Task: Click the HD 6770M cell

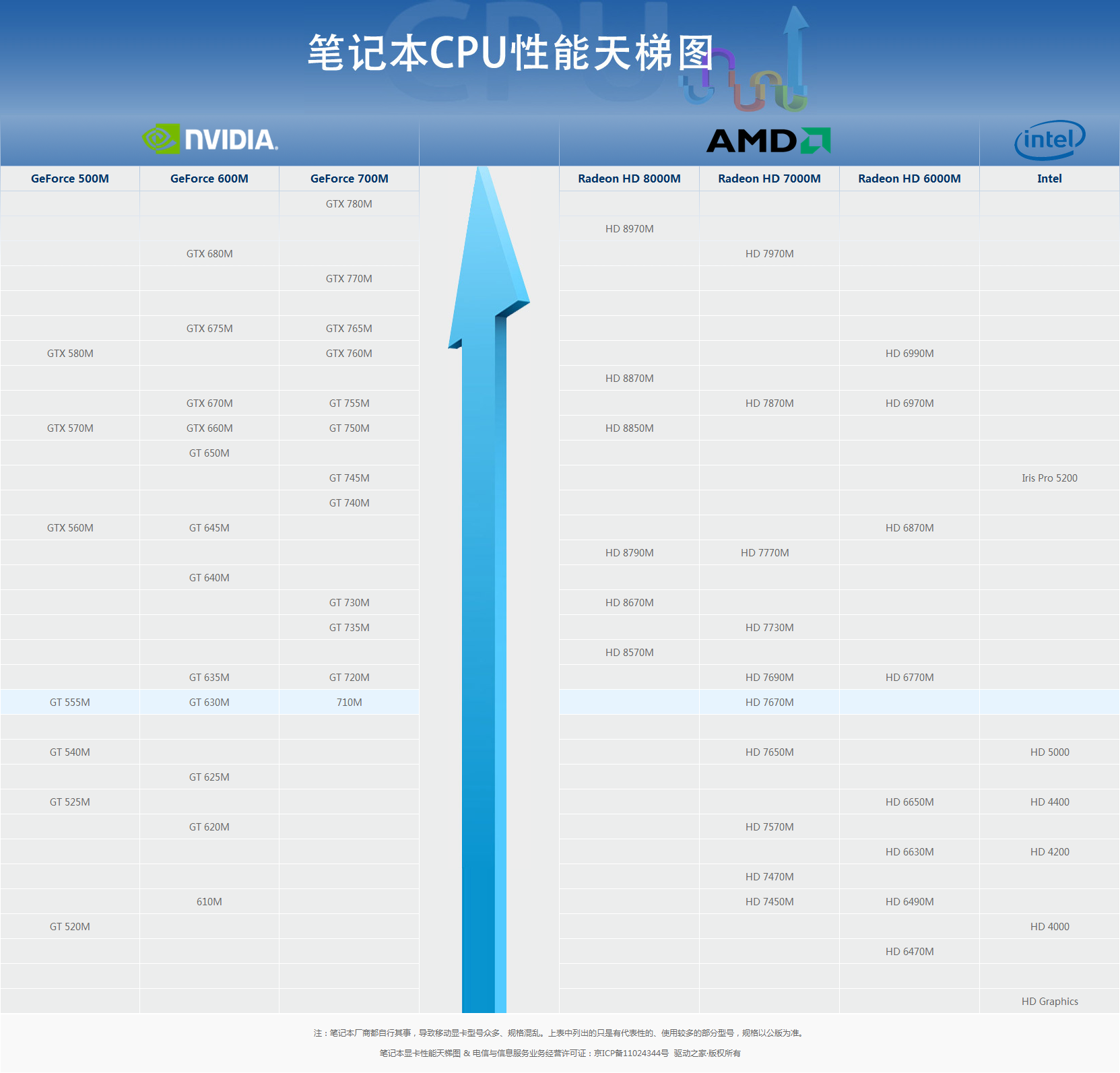Action: [x=910, y=678]
